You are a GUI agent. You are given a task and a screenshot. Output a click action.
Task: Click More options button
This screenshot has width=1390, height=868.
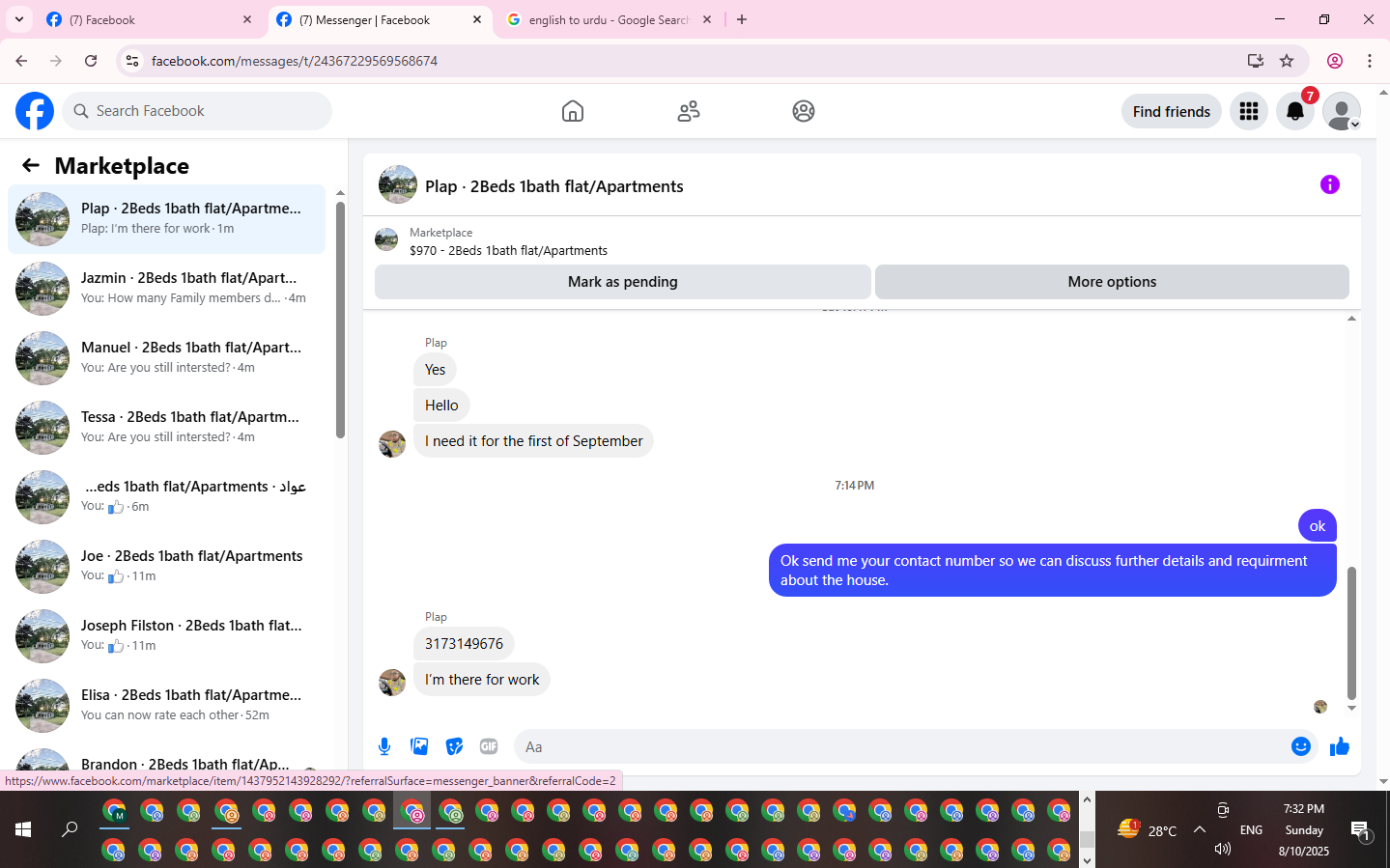[1112, 282]
